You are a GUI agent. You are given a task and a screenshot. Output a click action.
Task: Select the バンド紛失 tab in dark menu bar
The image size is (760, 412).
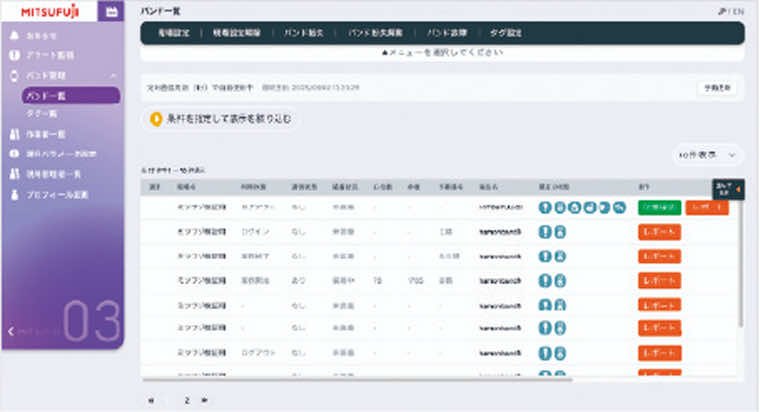pos(303,33)
